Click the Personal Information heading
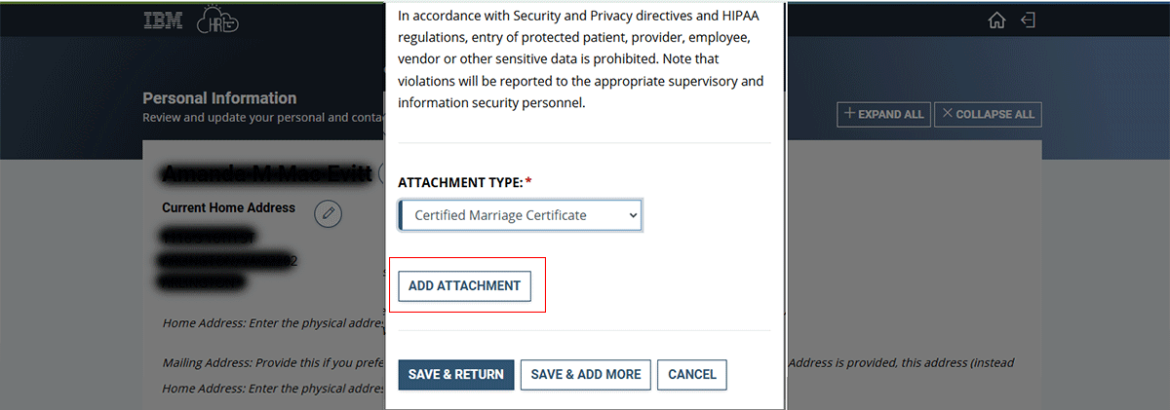Screen dimensions: 1170x410 click(x=220, y=98)
